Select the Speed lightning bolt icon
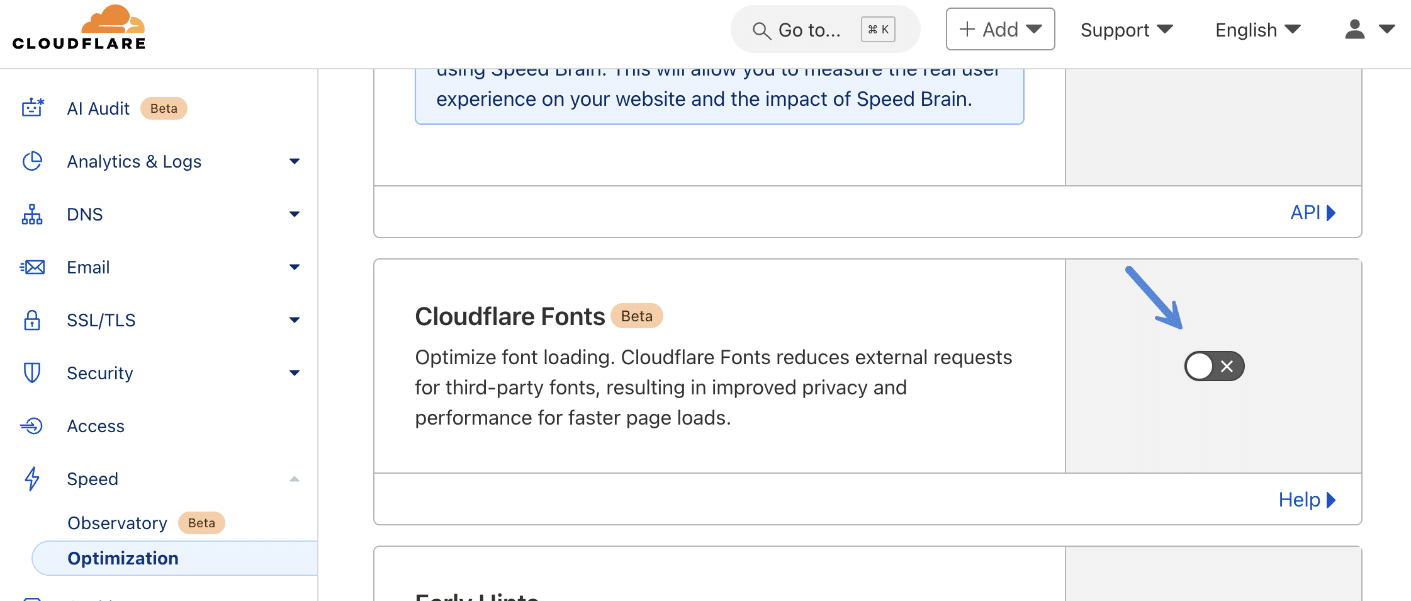1411x601 pixels. tap(32, 478)
